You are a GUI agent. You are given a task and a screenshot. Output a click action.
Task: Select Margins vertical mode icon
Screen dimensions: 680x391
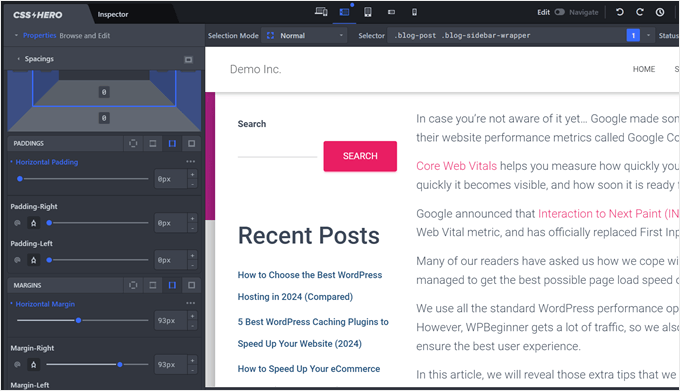point(153,285)
